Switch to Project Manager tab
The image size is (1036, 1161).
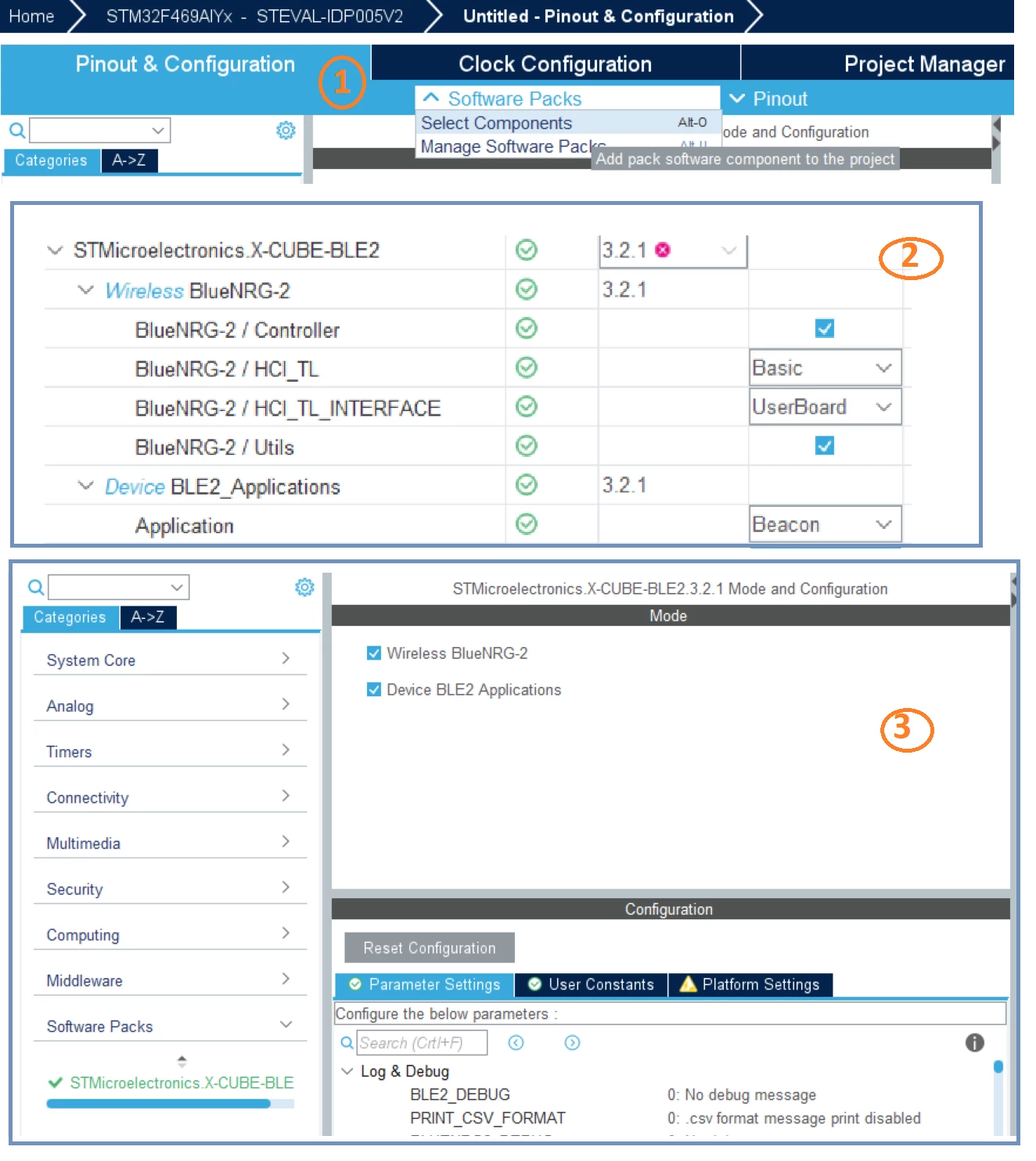tap(924, 63)
